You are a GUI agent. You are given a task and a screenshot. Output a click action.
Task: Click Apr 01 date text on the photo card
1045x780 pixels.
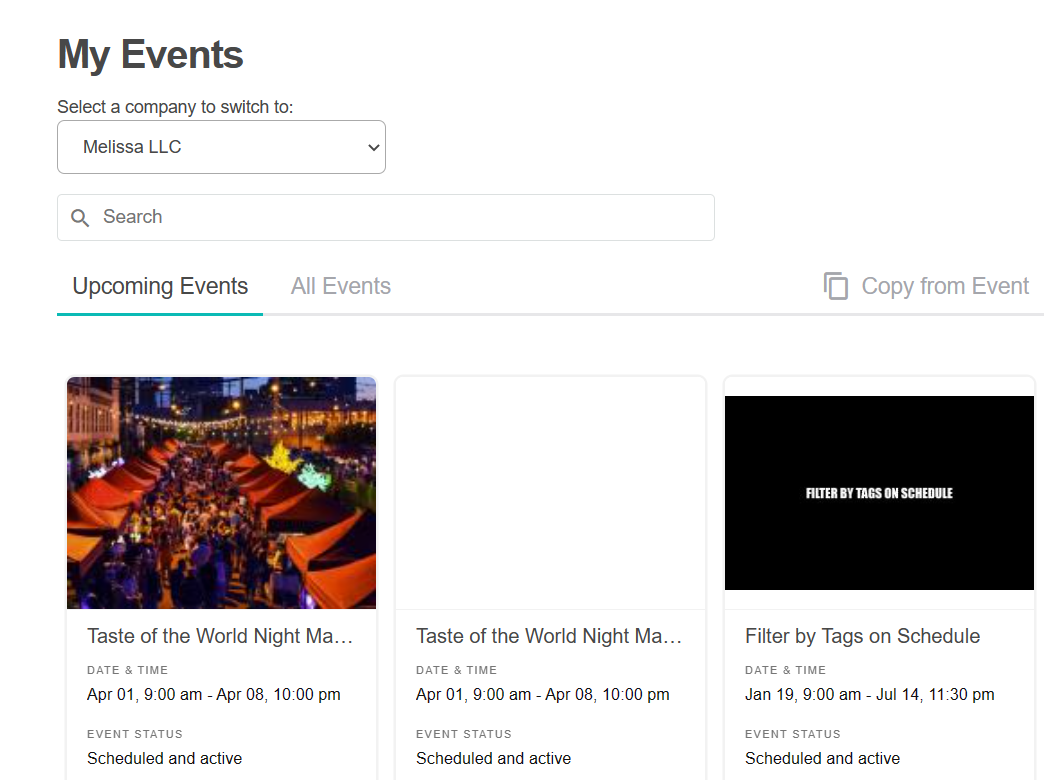click(213, 695)
